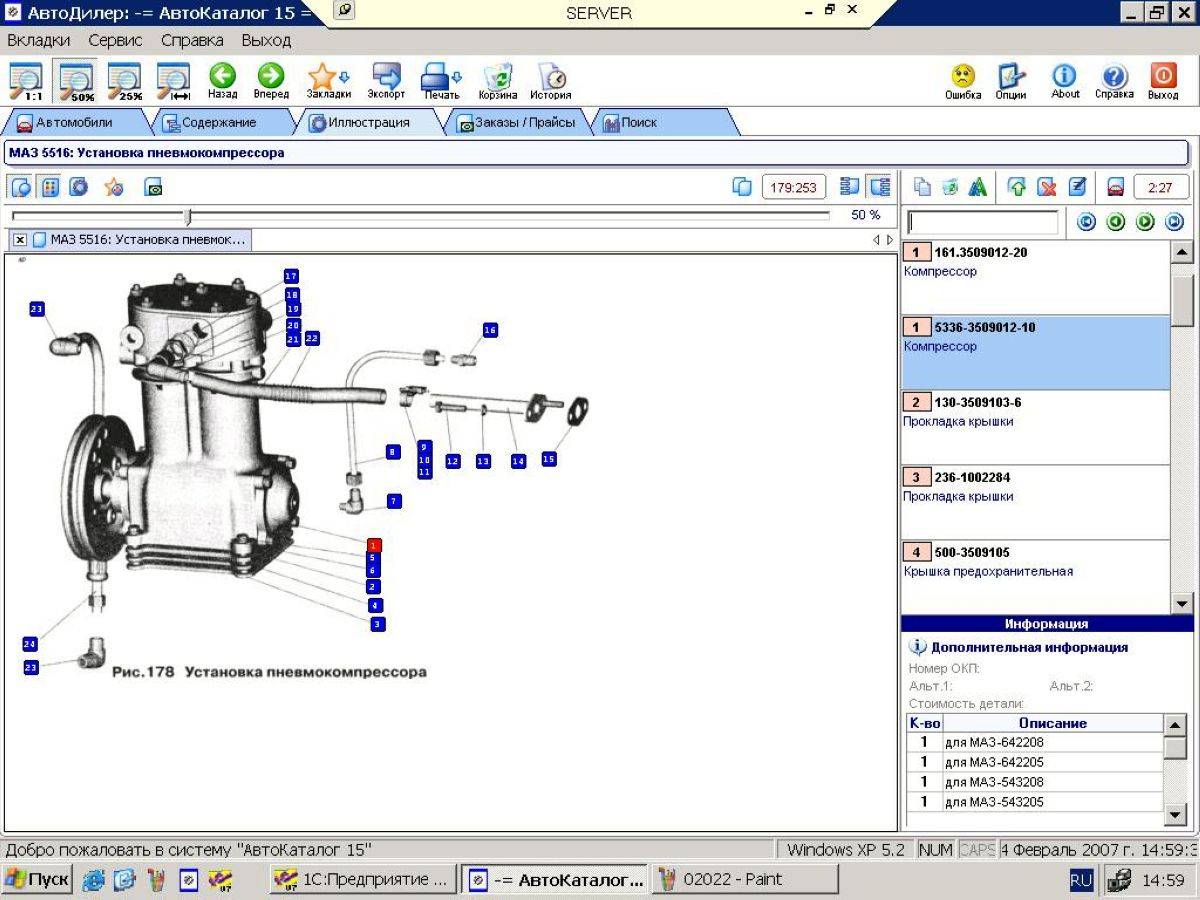
Task: Click the red X delete icon
Action: [1047, 186]
